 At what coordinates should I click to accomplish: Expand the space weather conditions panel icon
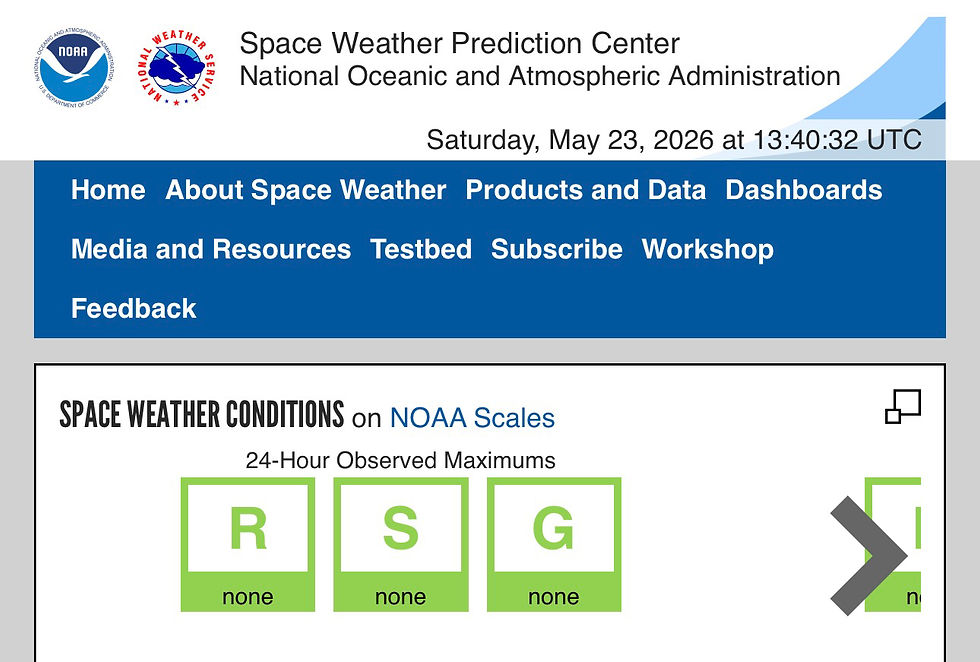click(902, 406)
